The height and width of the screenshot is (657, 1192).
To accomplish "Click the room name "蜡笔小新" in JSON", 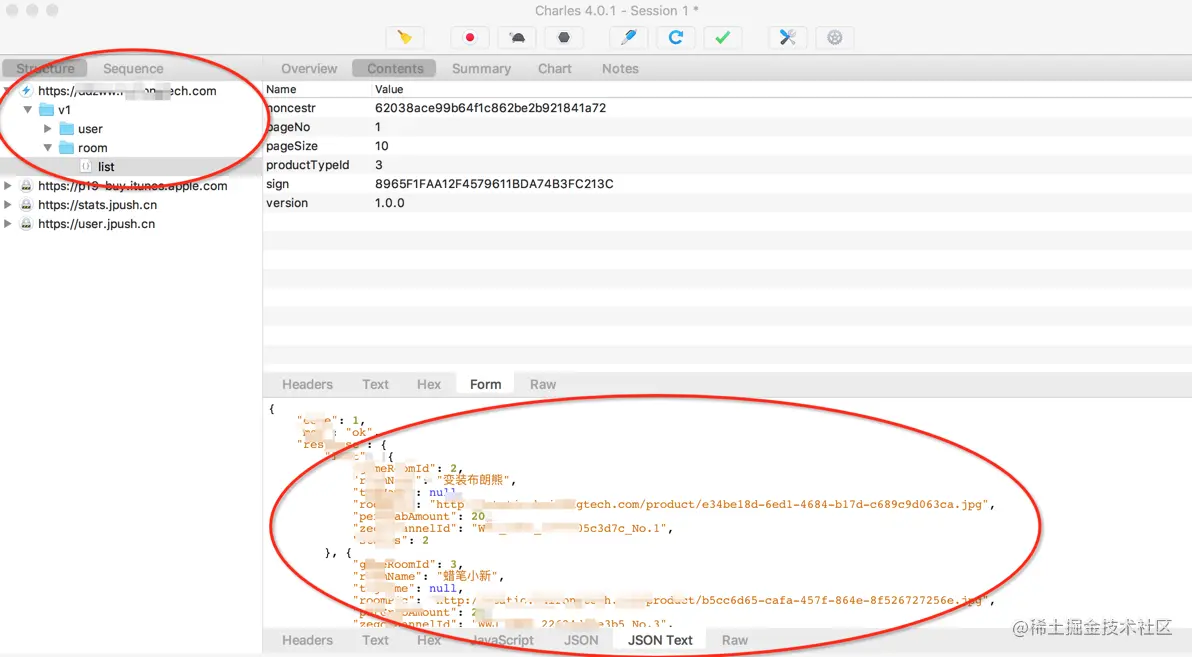I will tap(468, 576).
